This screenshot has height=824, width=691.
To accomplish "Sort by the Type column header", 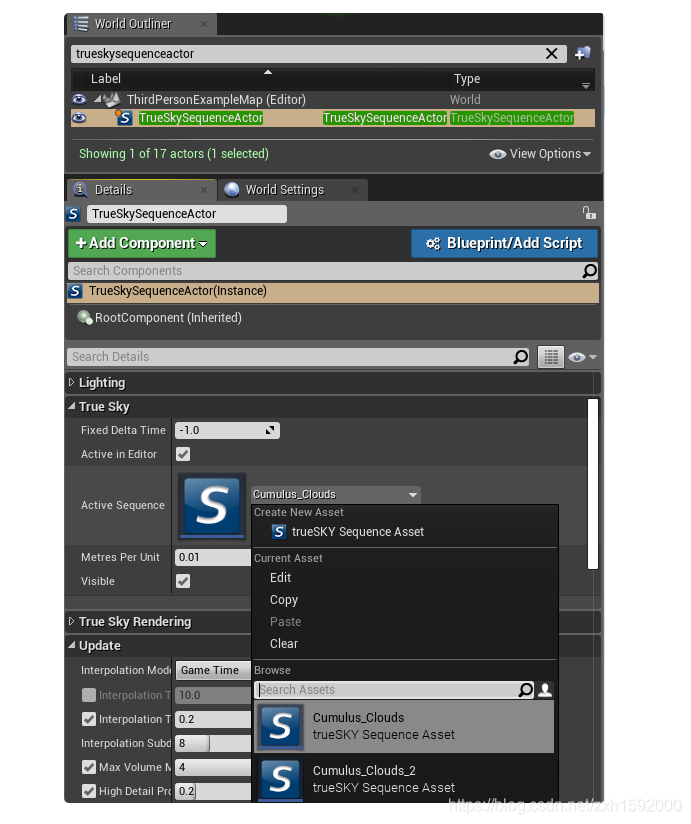I will [x=523, y=79].
